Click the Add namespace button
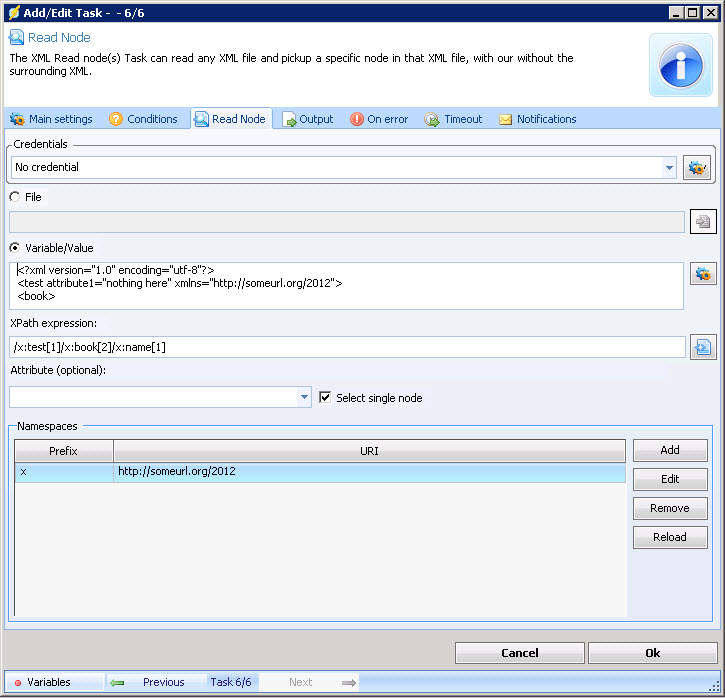 pyautogui.click(x=669, y=450)
